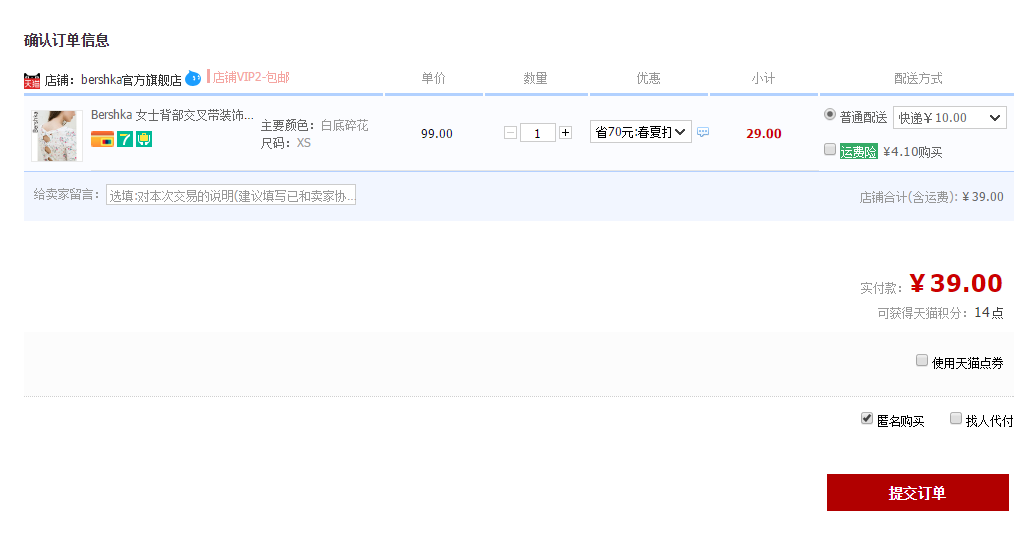Screen dimensions: 1036x544
Task: Click the 给卖家留言 message input field
Action: [231, 195]
